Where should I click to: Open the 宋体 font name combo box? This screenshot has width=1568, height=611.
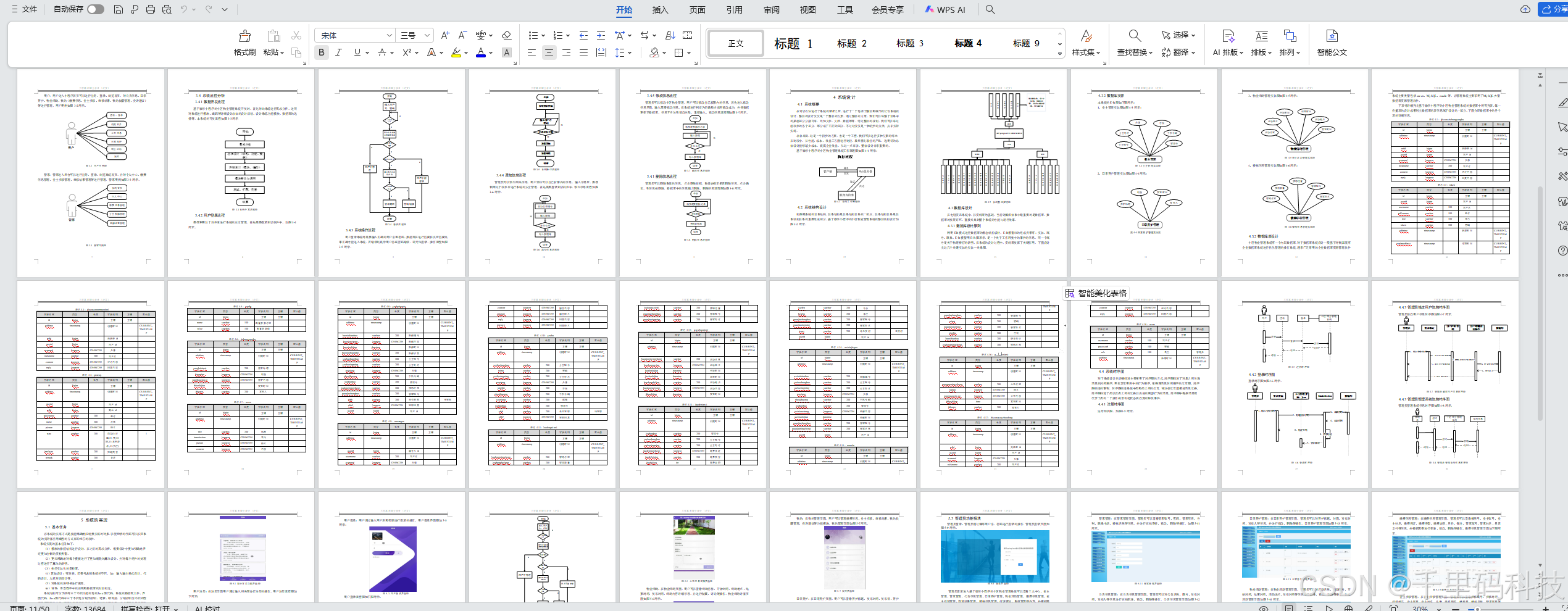click(x=354, y=35)
